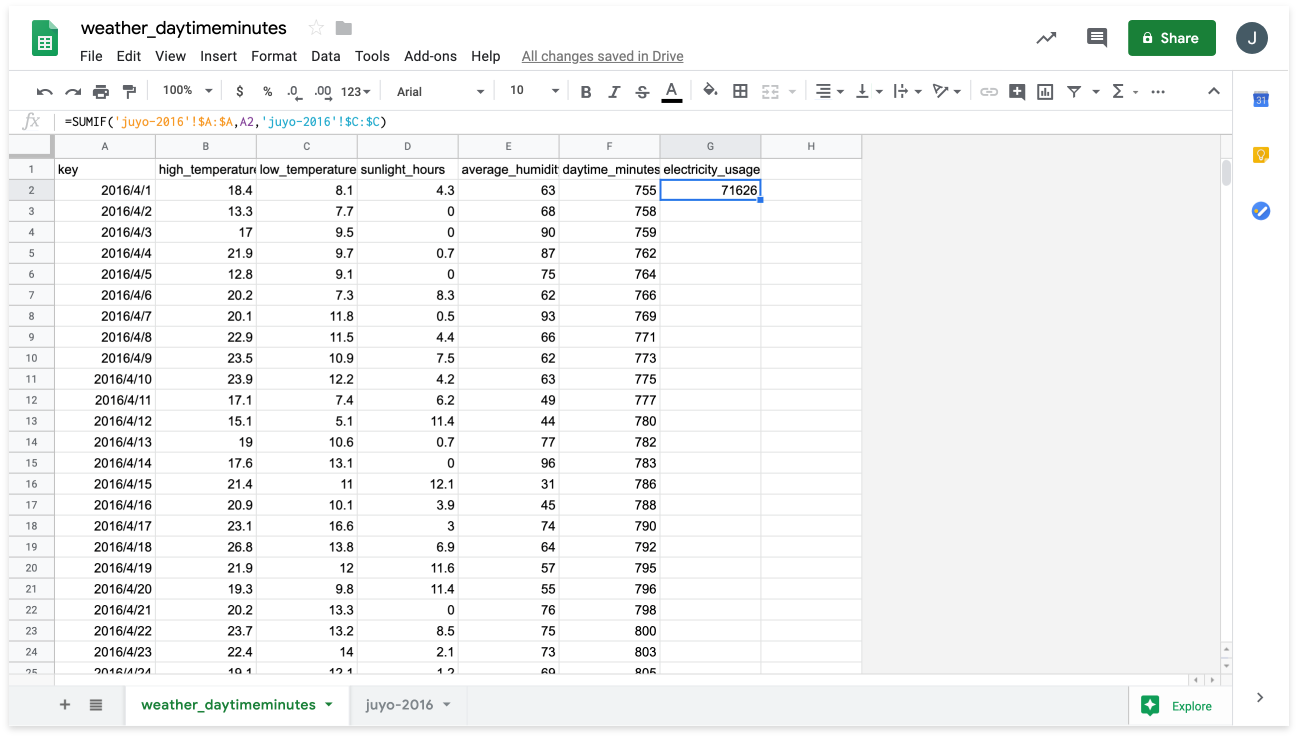Open the comment history icon

click(x=1097, y=38)
